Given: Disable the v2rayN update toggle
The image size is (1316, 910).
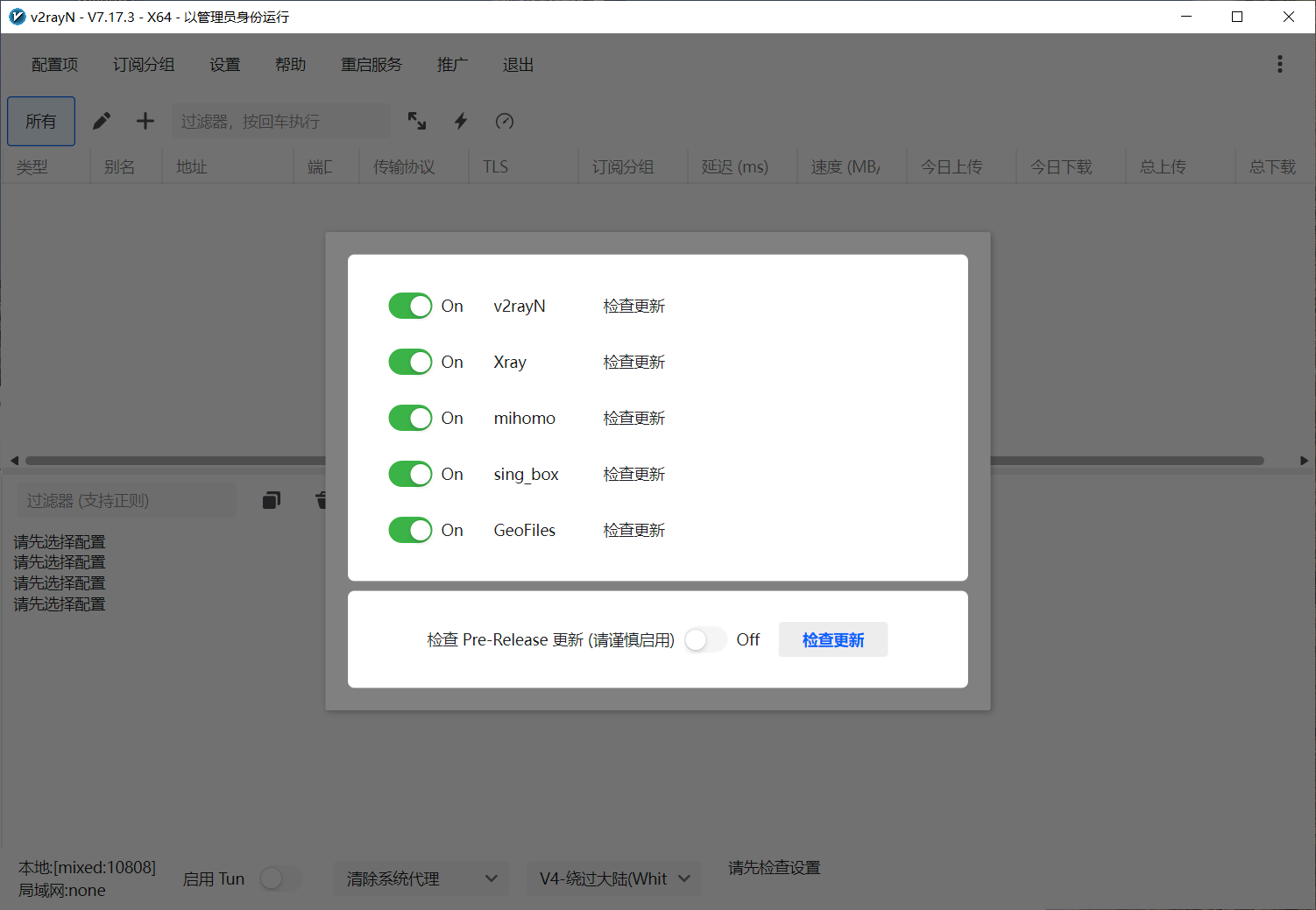Looking at the screenshot, I should 410,306.
